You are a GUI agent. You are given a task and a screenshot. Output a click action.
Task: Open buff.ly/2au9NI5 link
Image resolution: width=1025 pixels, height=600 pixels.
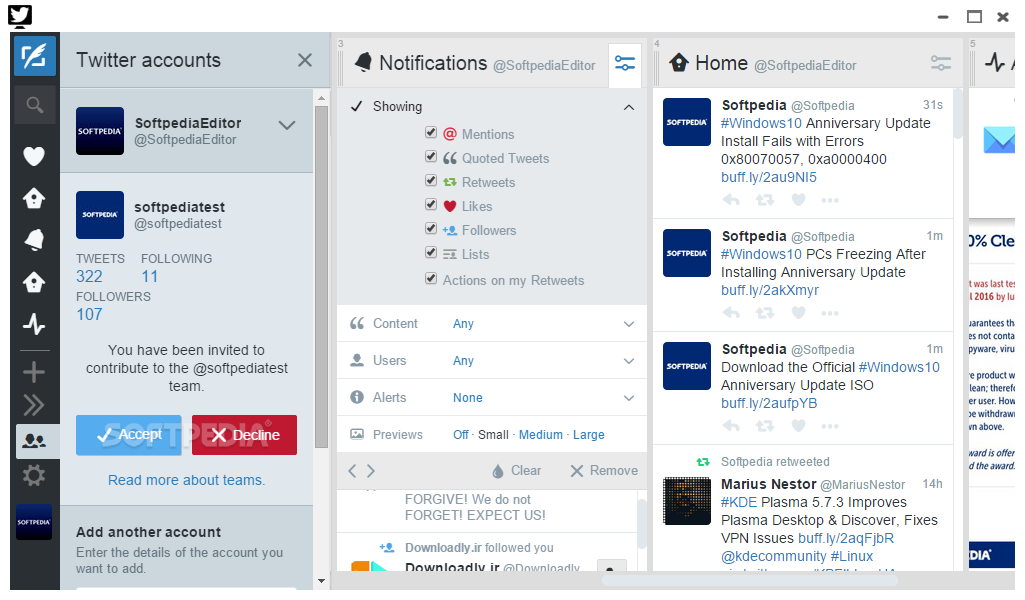(x=769, y=177)
